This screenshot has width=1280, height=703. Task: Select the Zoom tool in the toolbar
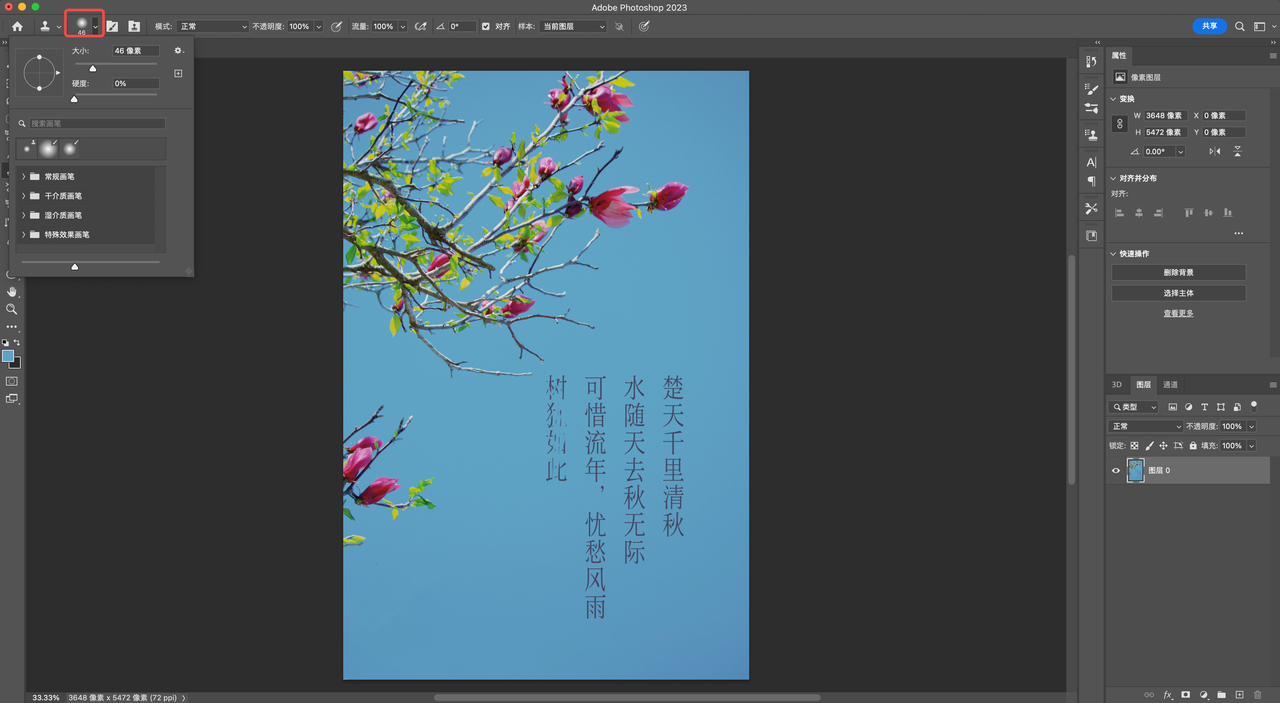12,309
